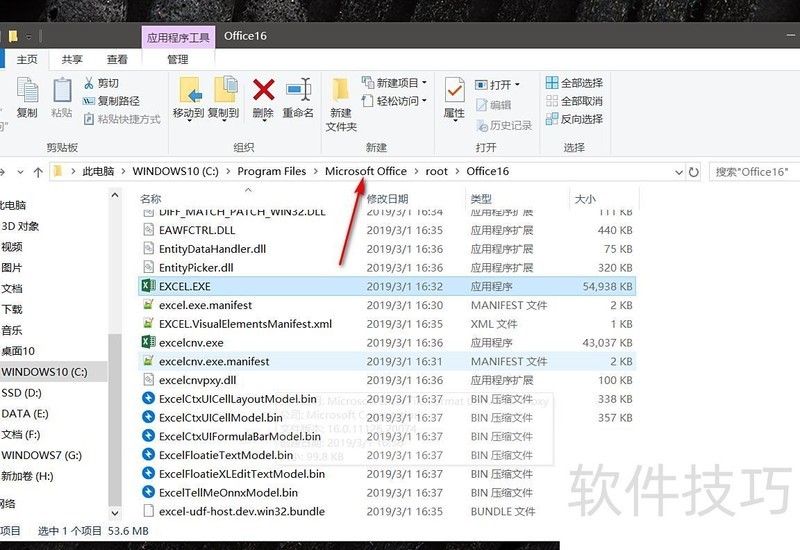
Task: Open History (历史记录) in the ribbon
Action: [x=504, y=126]
